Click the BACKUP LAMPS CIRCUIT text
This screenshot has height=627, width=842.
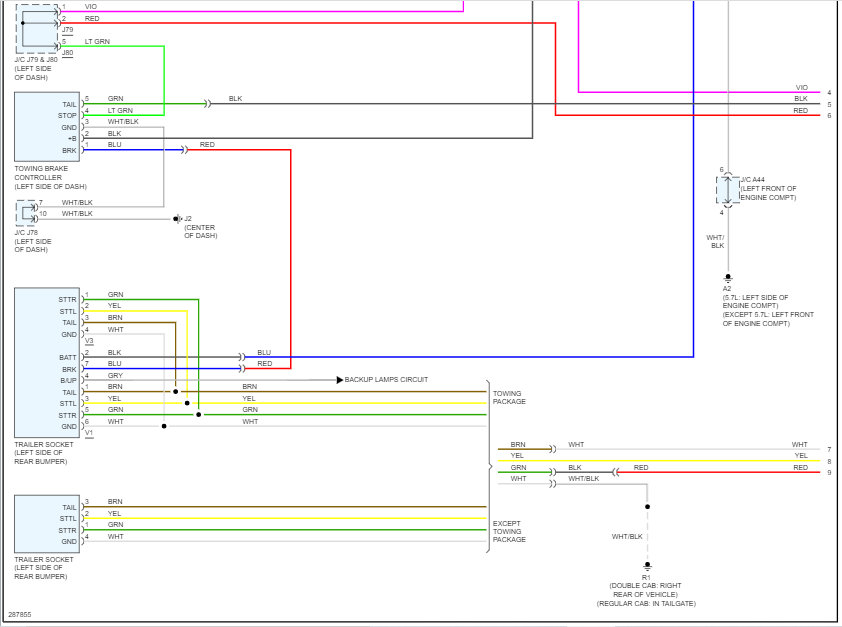click(x=386, y=380)
